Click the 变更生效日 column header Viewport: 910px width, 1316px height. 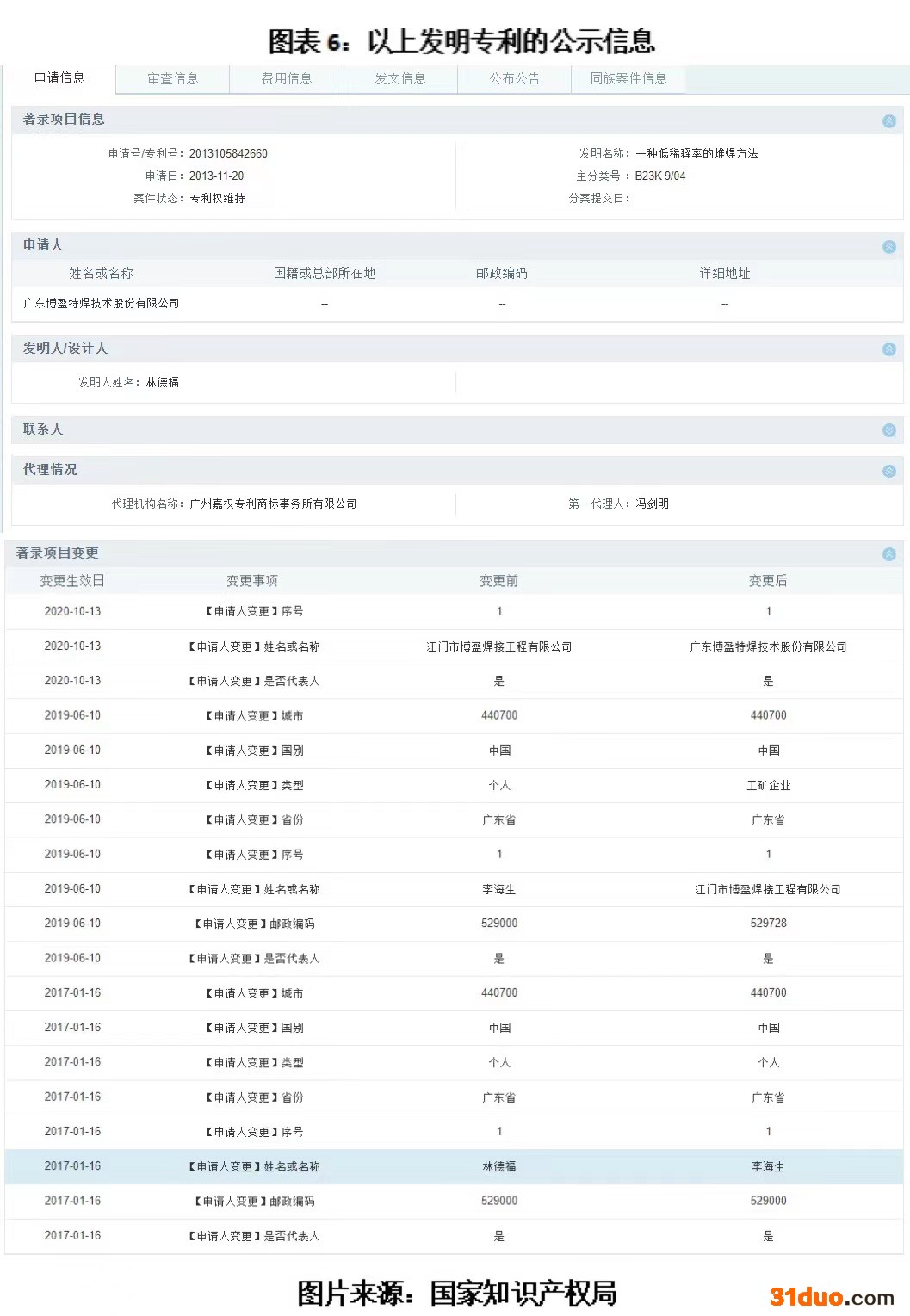click(72, 581)
